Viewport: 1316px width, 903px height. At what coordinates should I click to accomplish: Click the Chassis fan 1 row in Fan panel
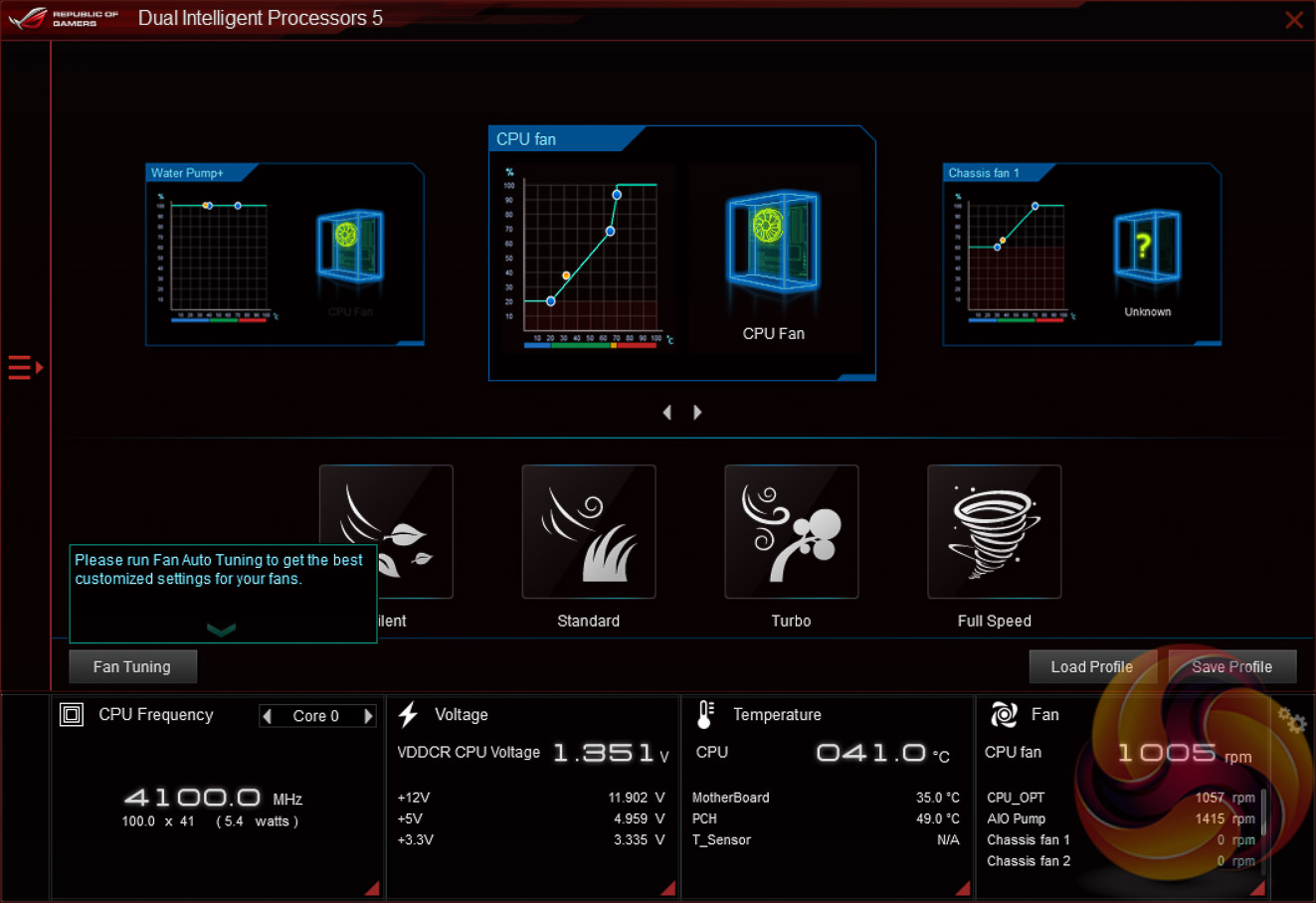pos(1121,840)
